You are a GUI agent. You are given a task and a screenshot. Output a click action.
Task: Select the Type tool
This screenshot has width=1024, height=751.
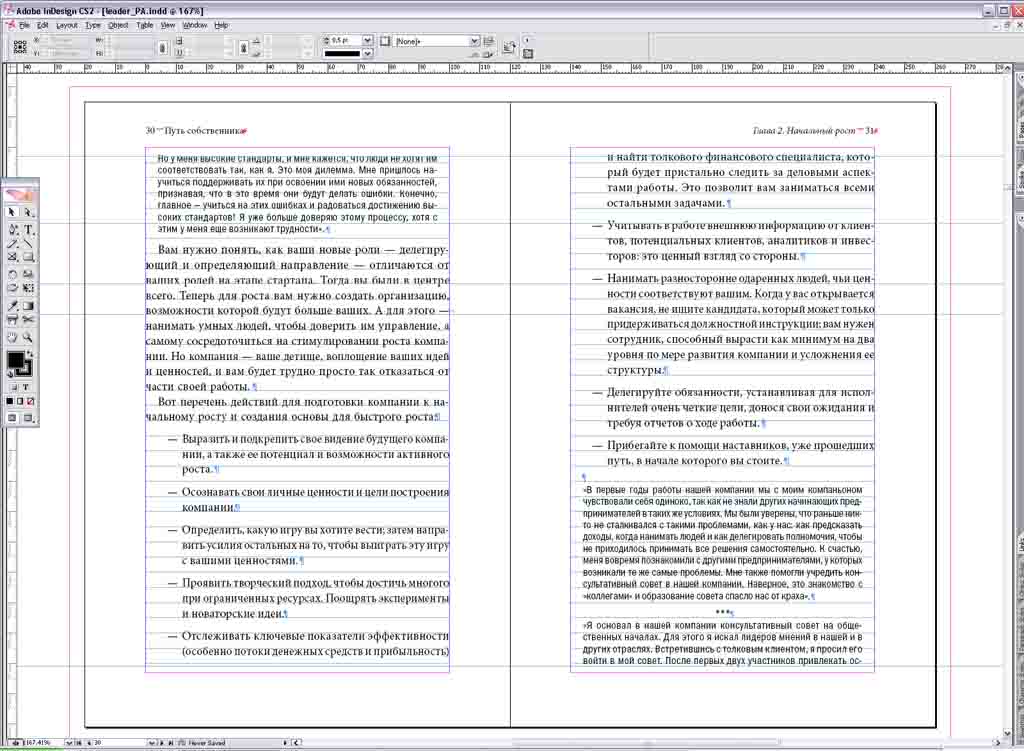(28, 229)
